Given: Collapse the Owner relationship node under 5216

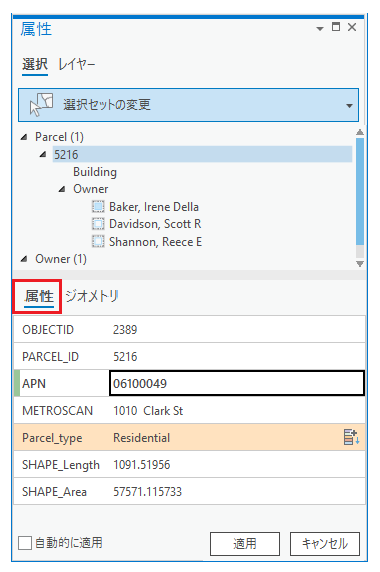Looking at the screenshot, I should [x=62, y=189].
